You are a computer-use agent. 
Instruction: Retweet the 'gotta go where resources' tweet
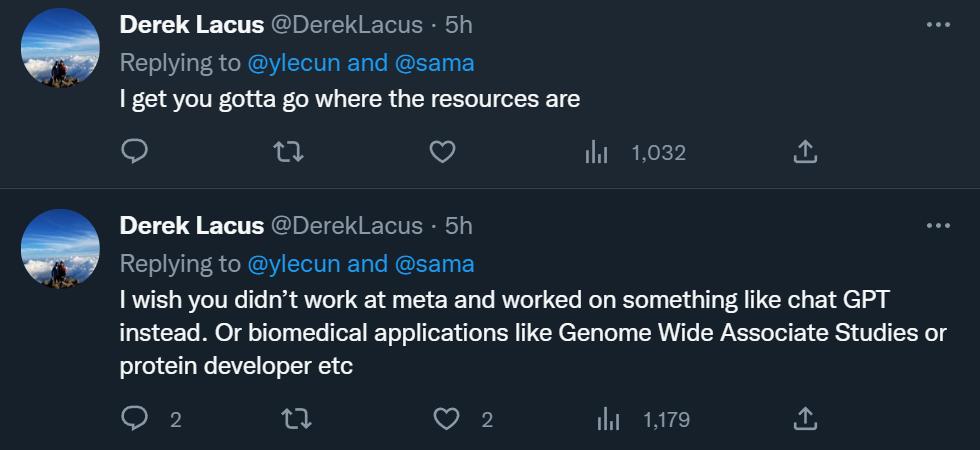289,152
